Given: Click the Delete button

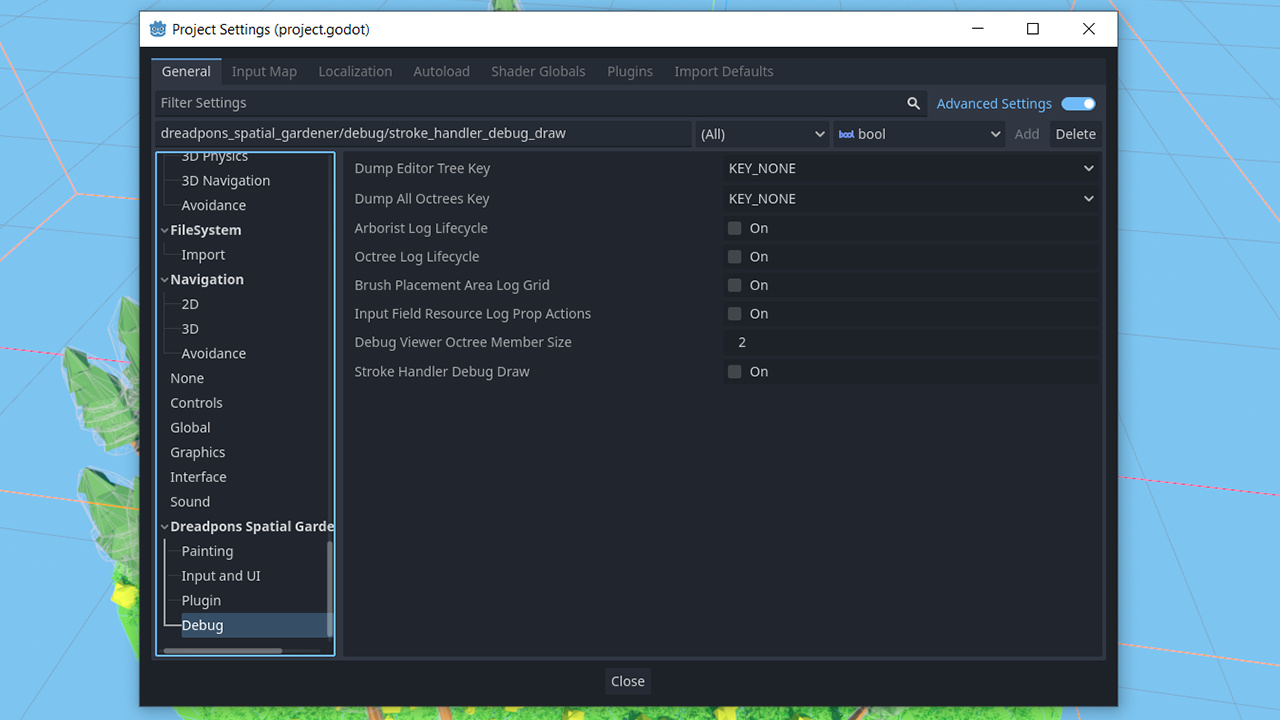Looking at the screenshot, I should coord(1075,133).
